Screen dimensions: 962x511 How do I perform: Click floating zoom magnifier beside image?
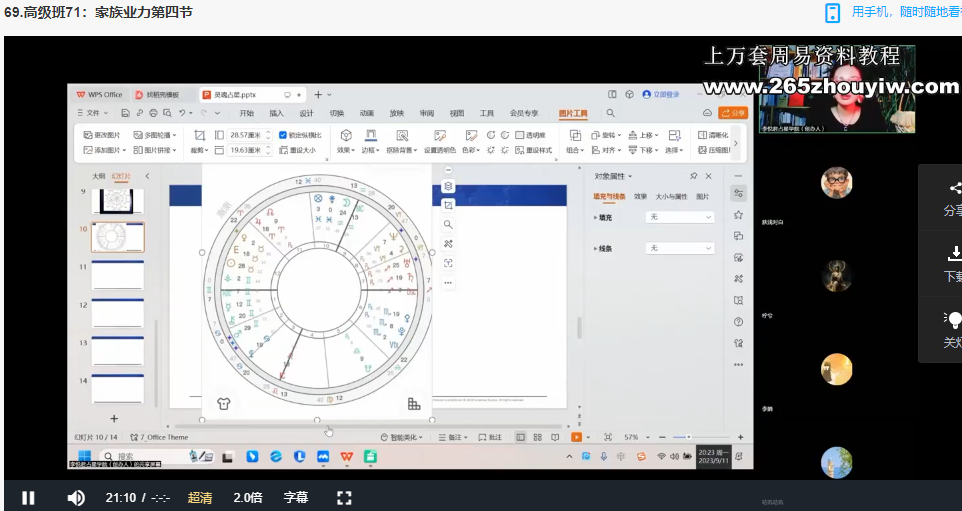click(448, 225)
